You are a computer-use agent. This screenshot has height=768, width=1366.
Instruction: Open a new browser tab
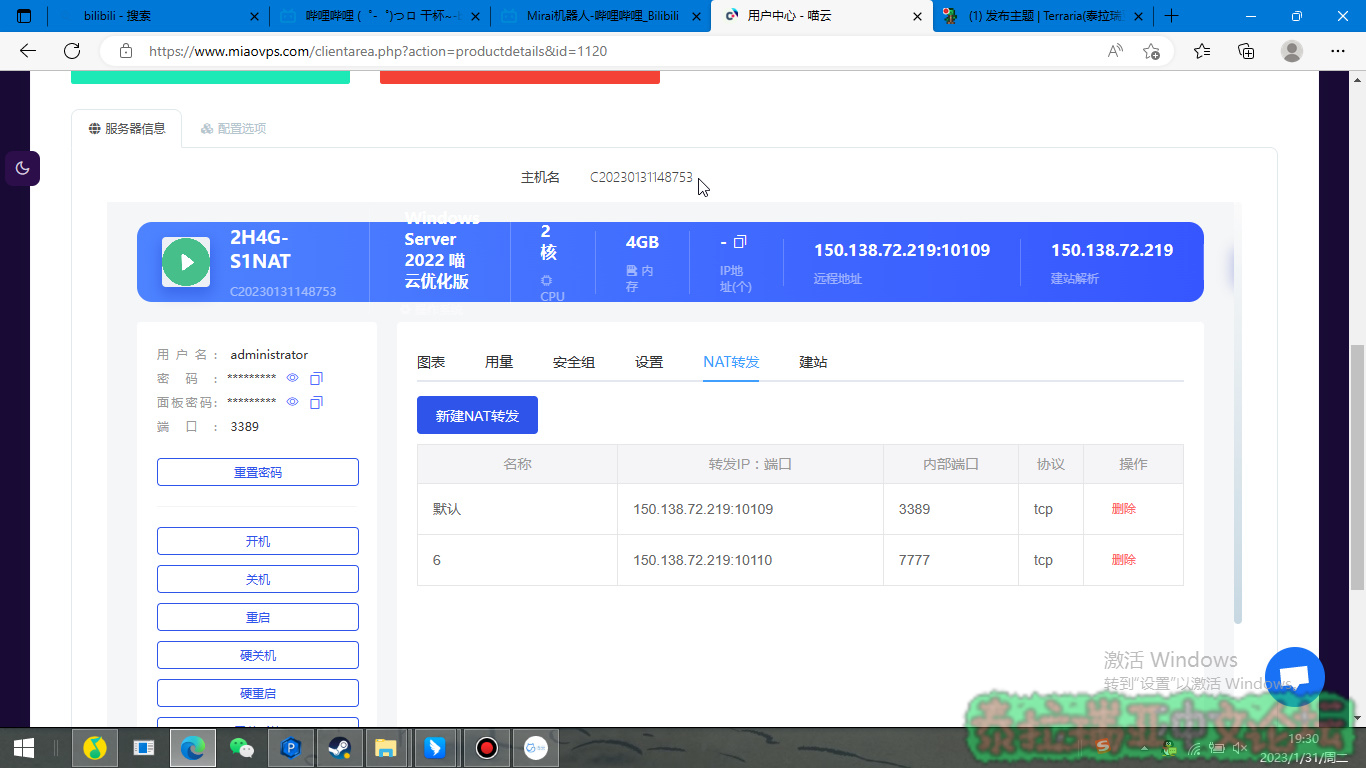1172,16
